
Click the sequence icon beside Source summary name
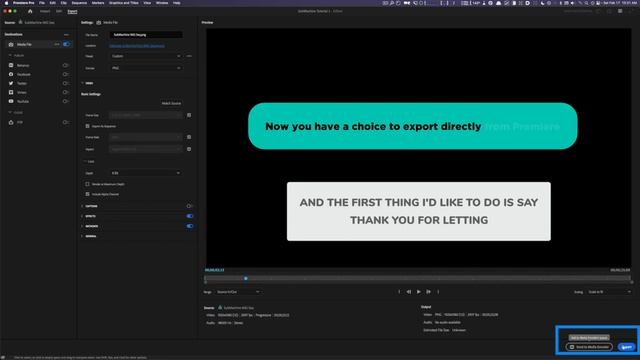[x=220, y=307]
